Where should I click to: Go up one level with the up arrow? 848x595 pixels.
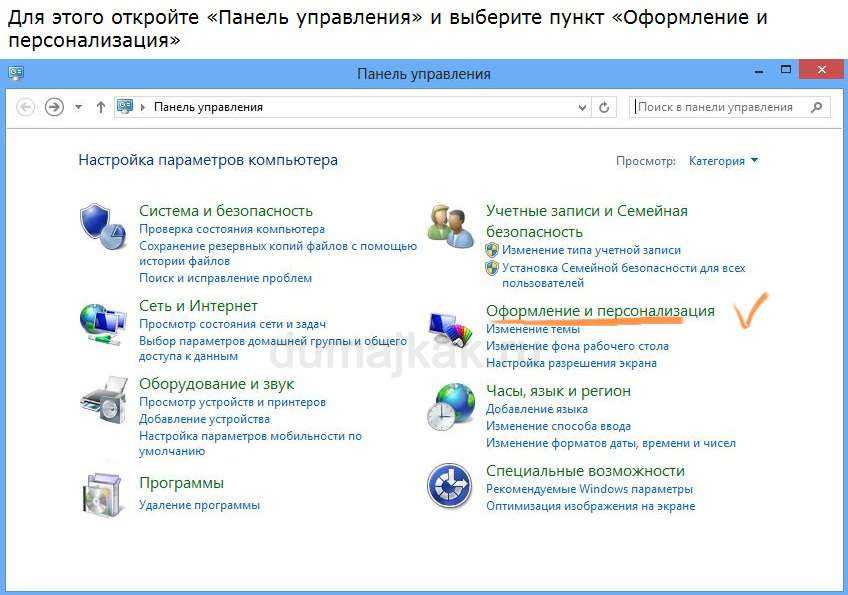click(101, 107)
